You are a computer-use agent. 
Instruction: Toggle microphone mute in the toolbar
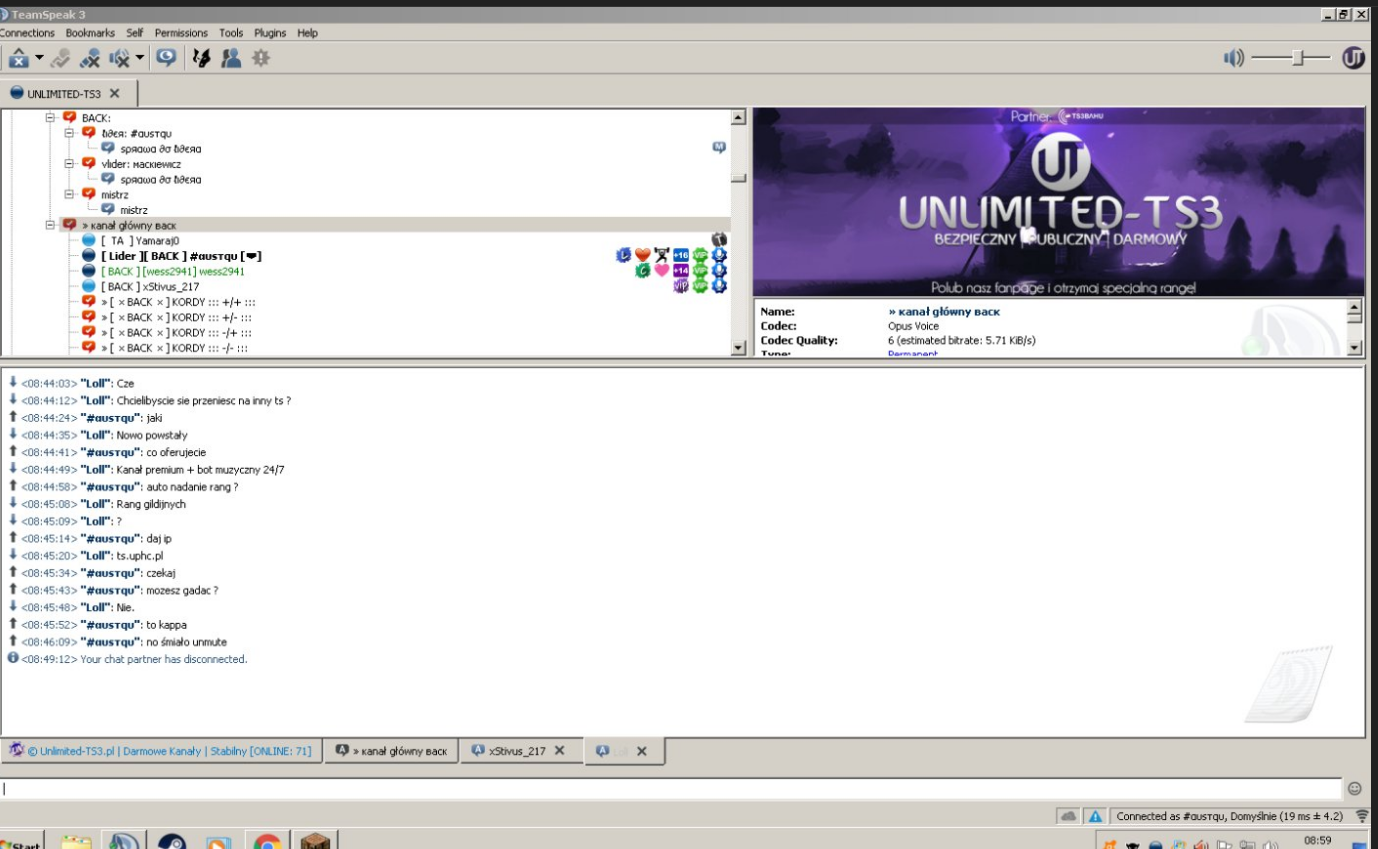(x=91, y=59)
